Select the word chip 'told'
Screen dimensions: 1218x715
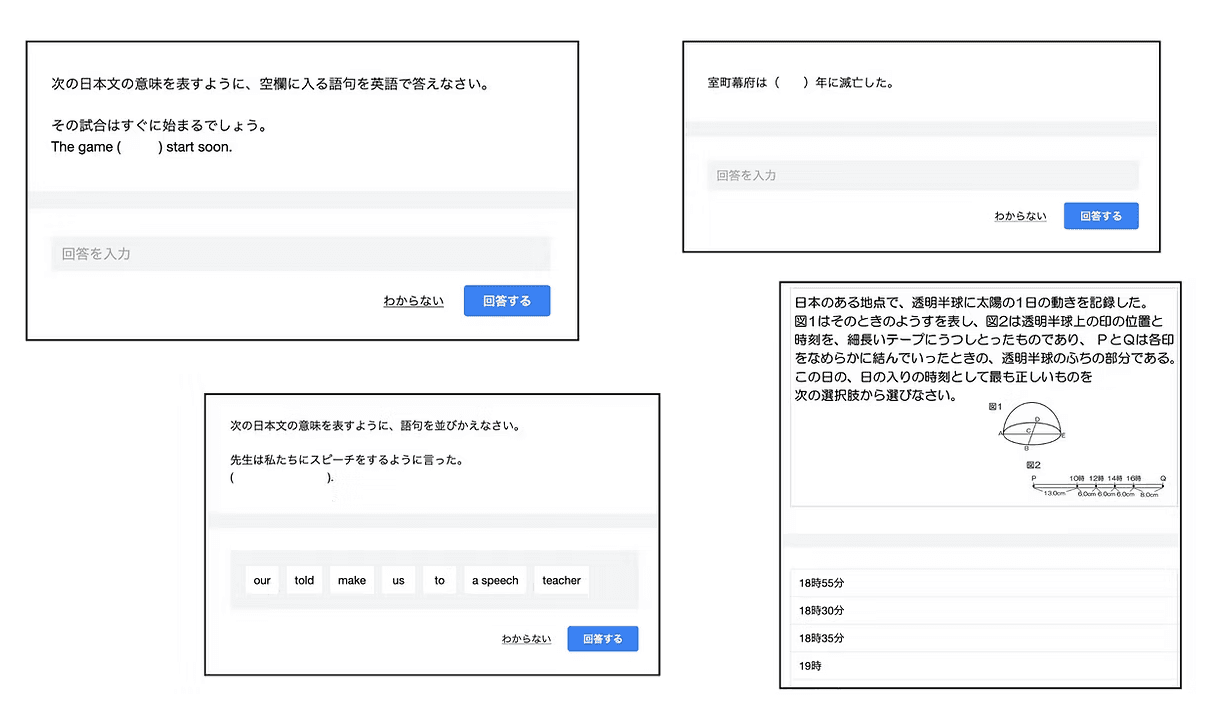click(303, 580)
